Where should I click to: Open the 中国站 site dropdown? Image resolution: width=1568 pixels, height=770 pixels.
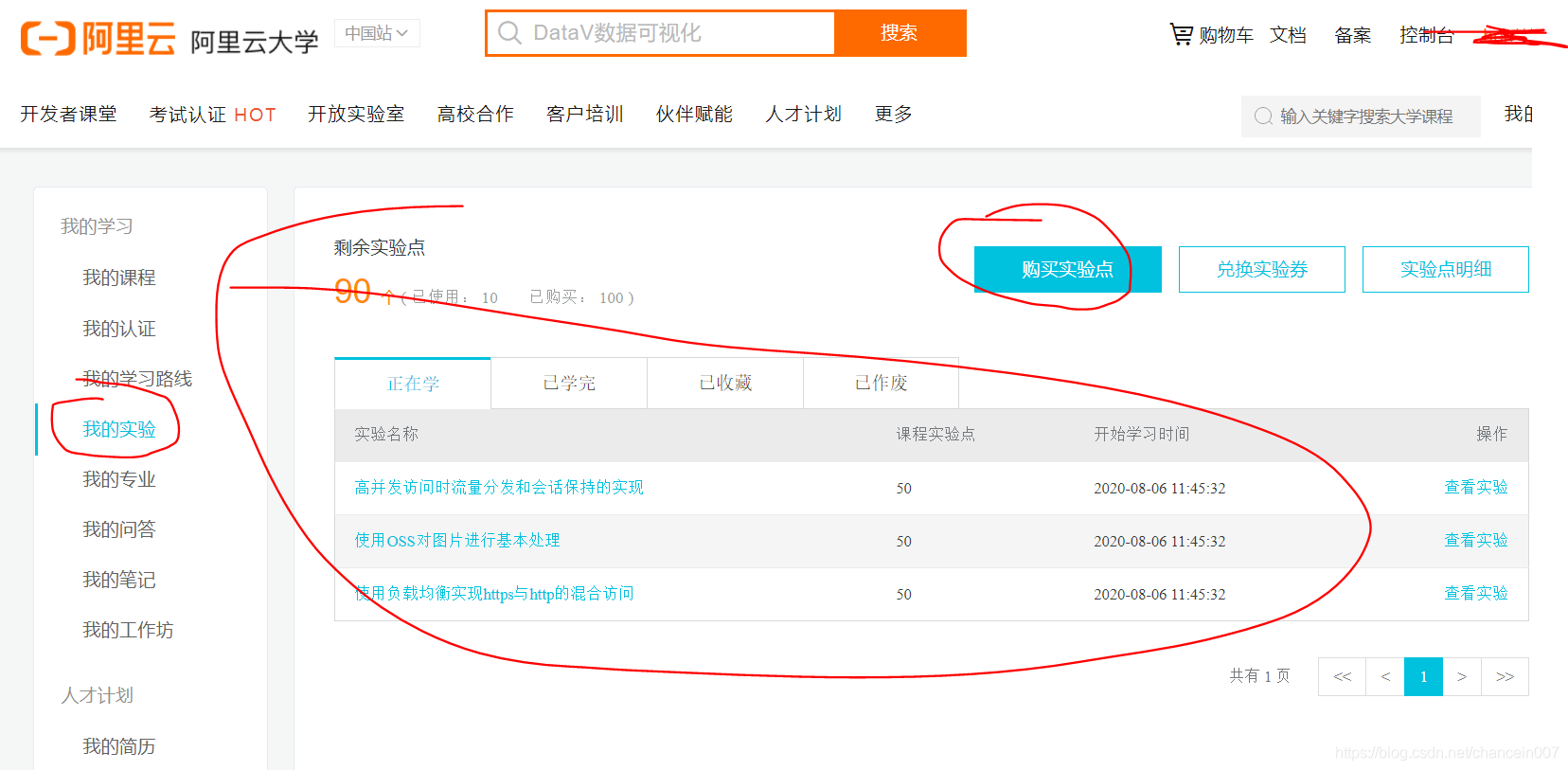[x=377, y=33]
